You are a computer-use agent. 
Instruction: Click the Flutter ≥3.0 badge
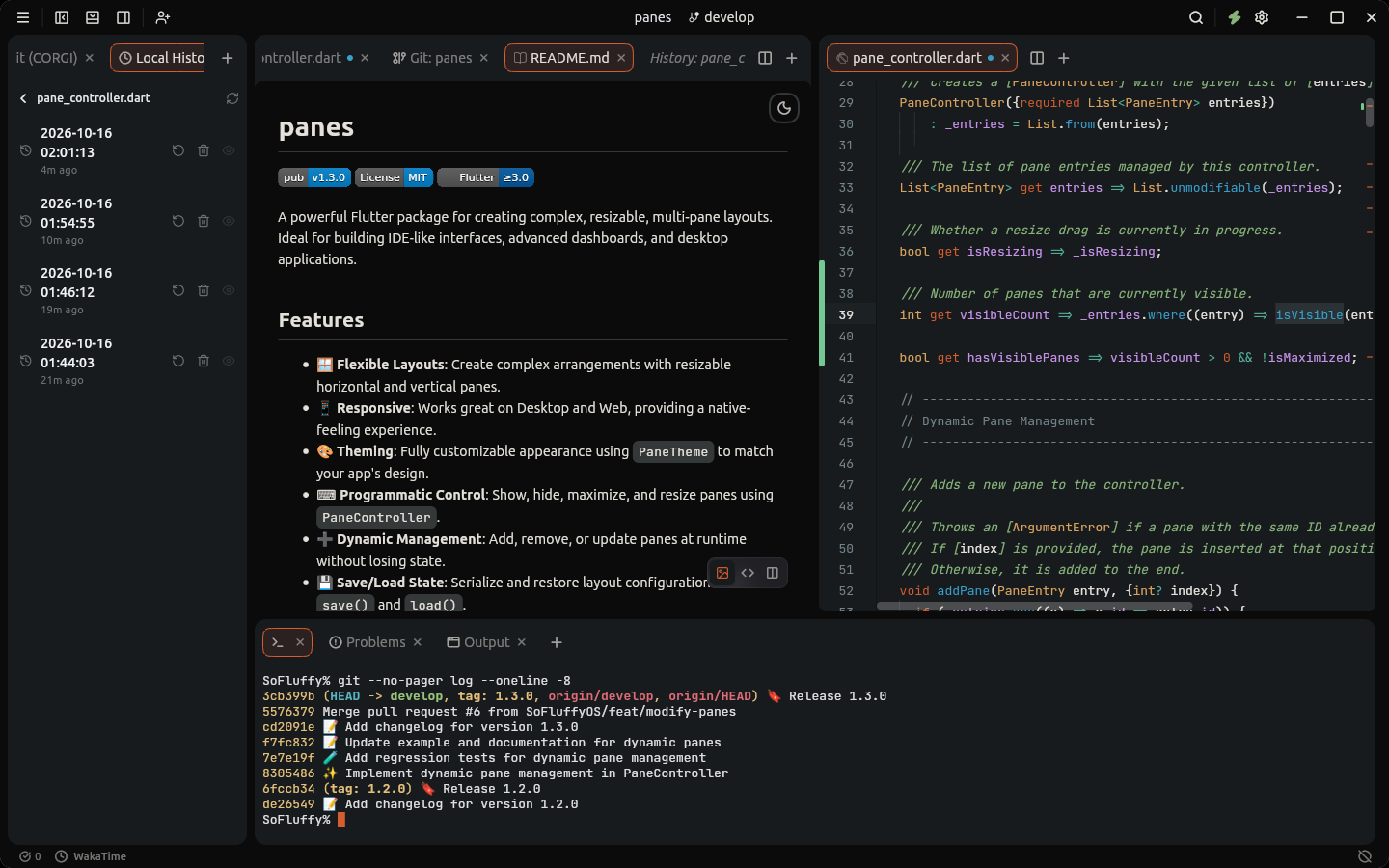pyautogui.click(x=485, y=177)
